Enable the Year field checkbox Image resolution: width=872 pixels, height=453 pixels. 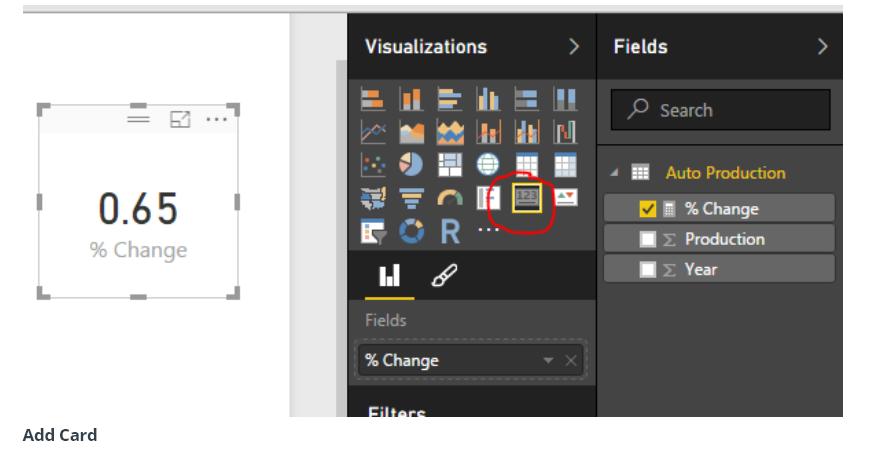point(648,270)
